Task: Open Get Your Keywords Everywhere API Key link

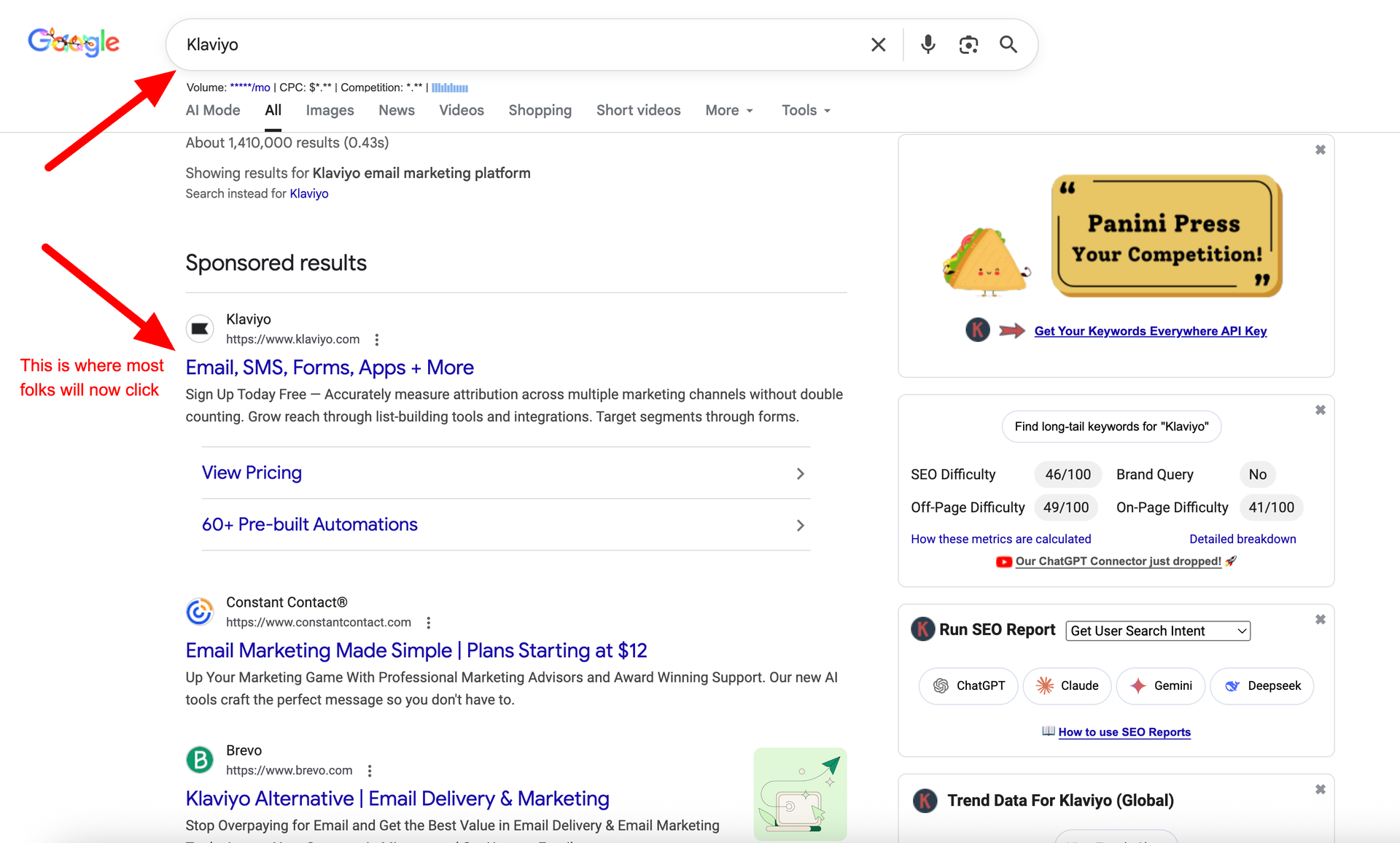Action: [1150, 331]
